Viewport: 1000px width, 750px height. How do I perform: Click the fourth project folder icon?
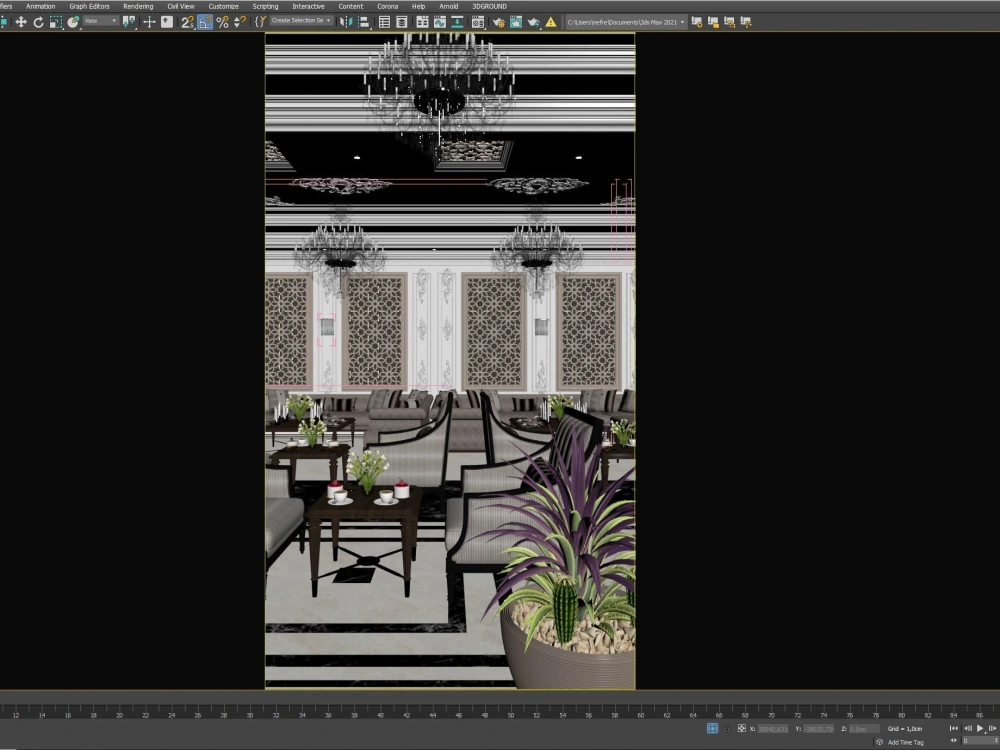coord(746,22)
